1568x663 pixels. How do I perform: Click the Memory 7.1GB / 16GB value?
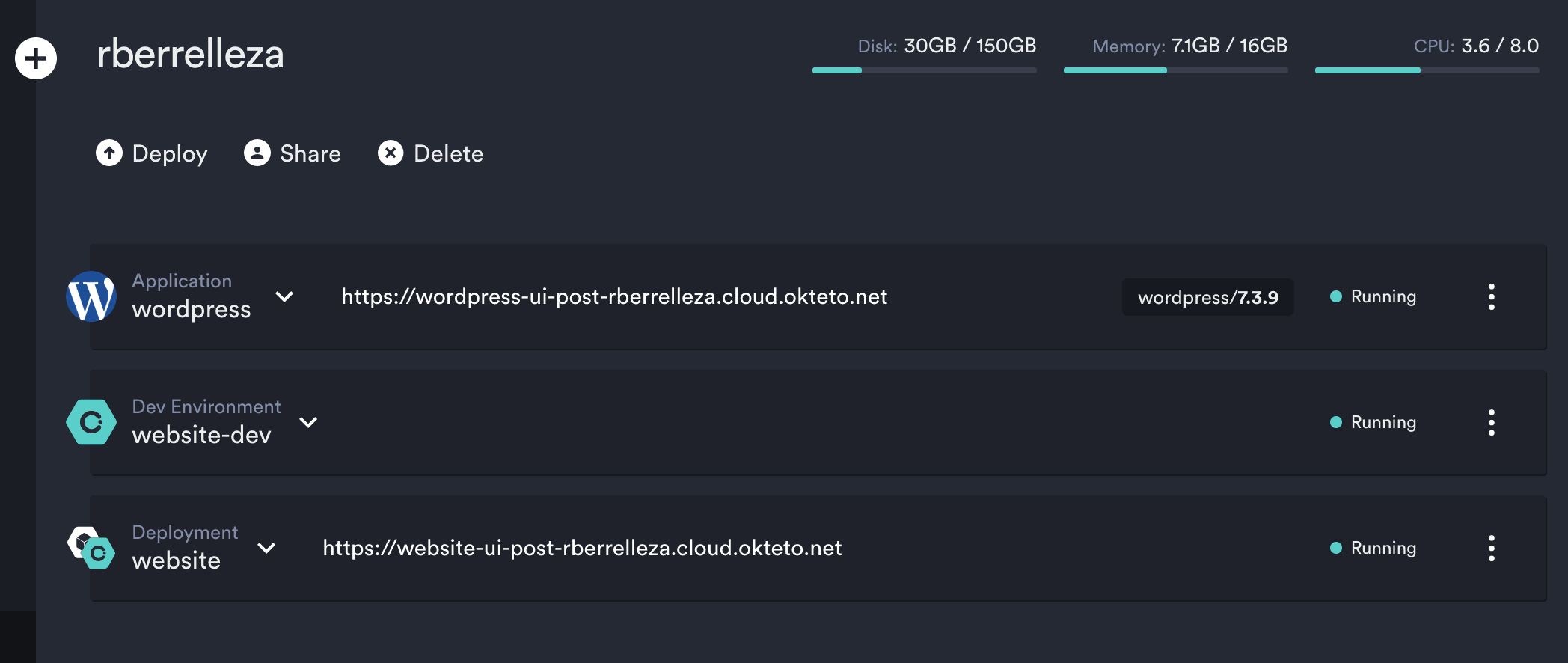click(x=1229, y=46)
